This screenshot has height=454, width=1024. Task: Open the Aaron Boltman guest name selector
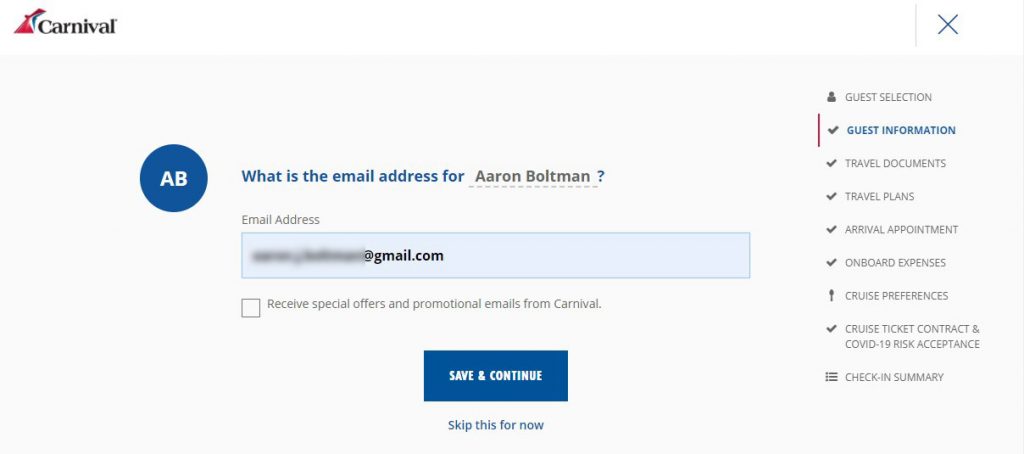click(x=532, y=177)
